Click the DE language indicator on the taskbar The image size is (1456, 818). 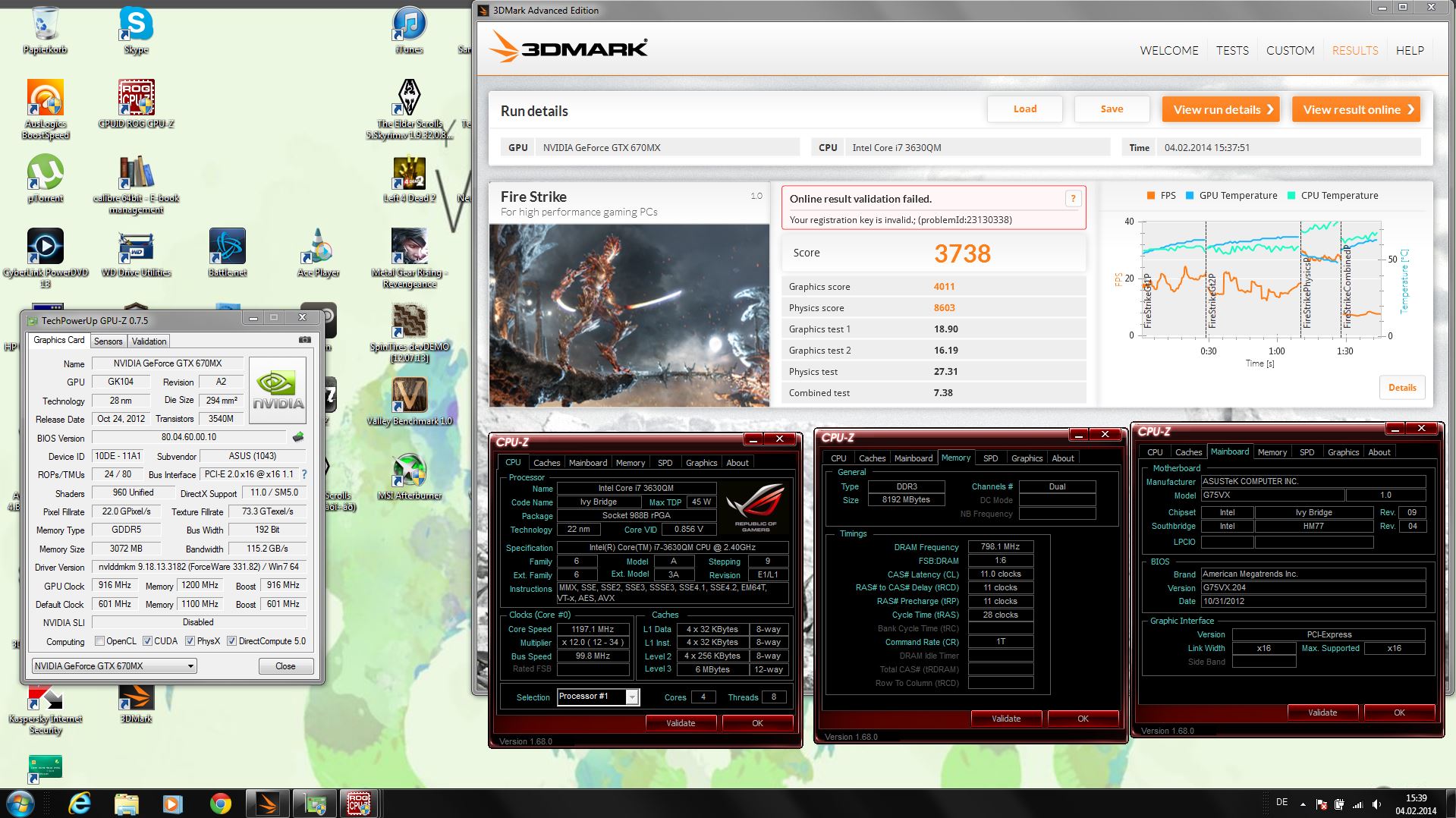[x=1282, y=802]
